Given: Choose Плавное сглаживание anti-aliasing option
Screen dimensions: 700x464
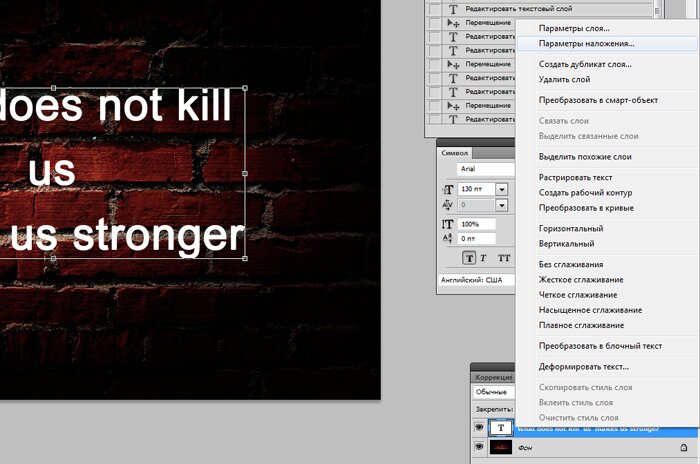Looking at the screenshot, I should (x=581, y=325).
